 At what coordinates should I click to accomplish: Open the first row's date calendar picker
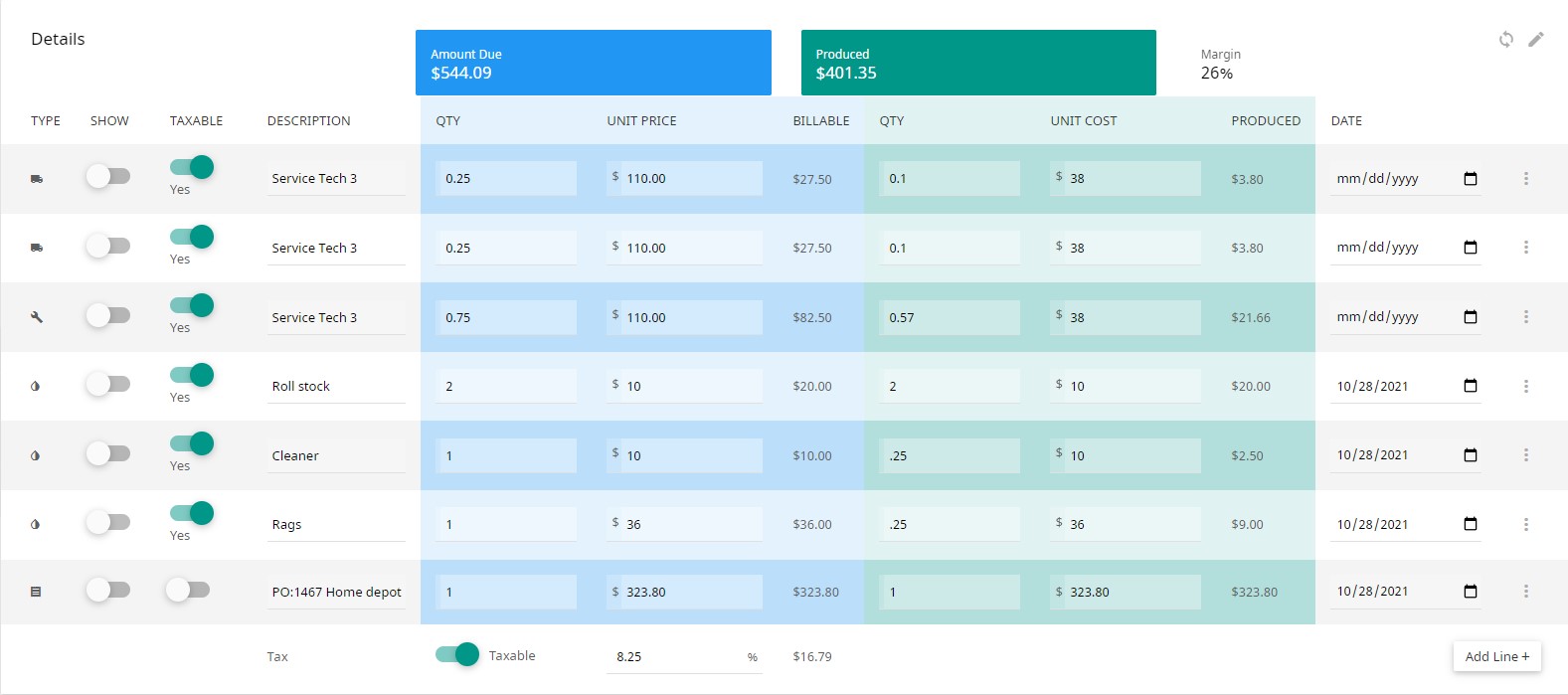click(x=1471, y=179)
